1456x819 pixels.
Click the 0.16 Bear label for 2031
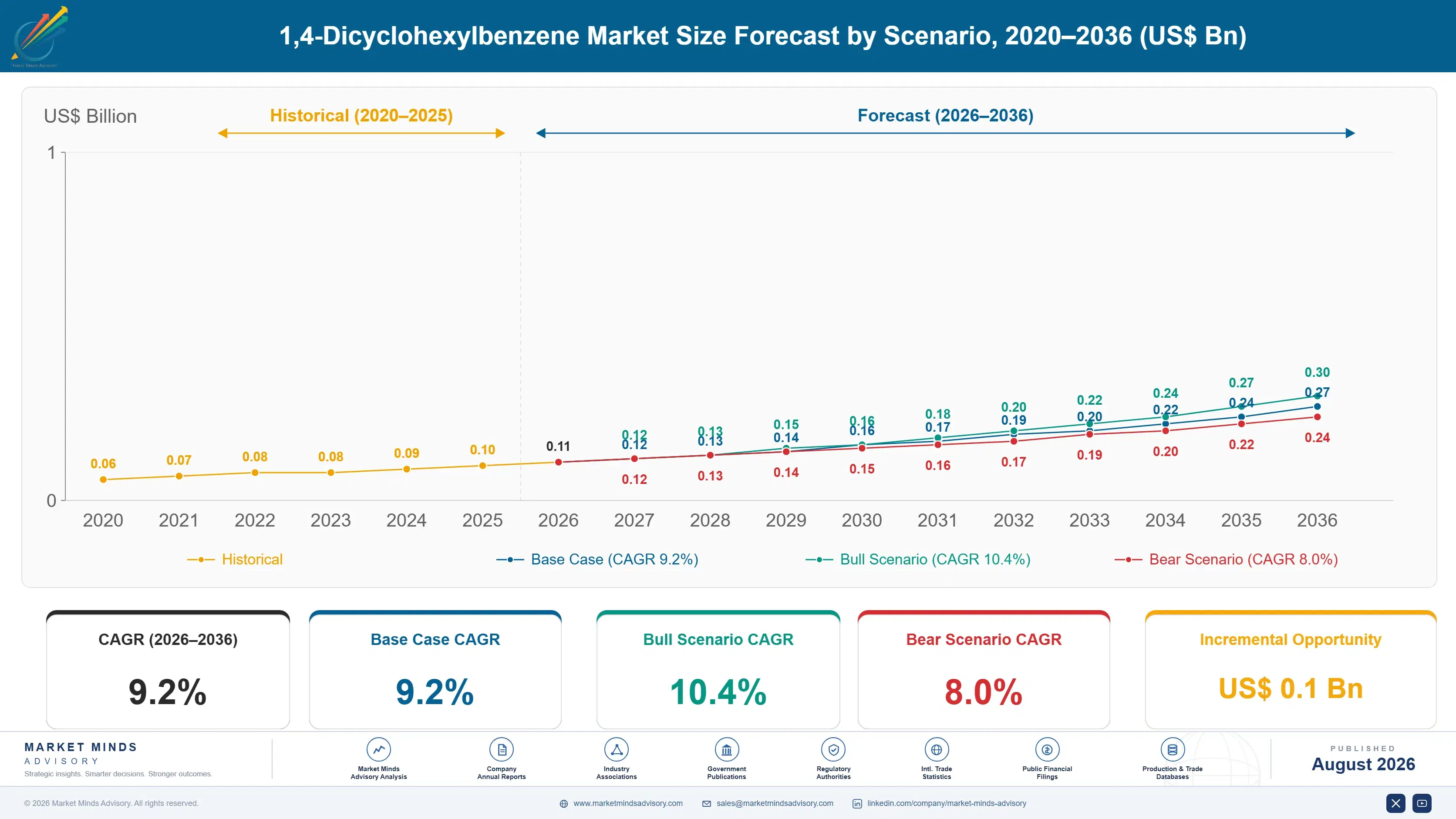[x=938, y=466]
